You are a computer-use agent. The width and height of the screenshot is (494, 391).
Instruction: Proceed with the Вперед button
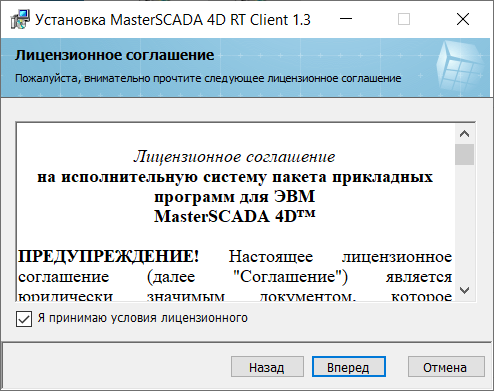point(348,367)
